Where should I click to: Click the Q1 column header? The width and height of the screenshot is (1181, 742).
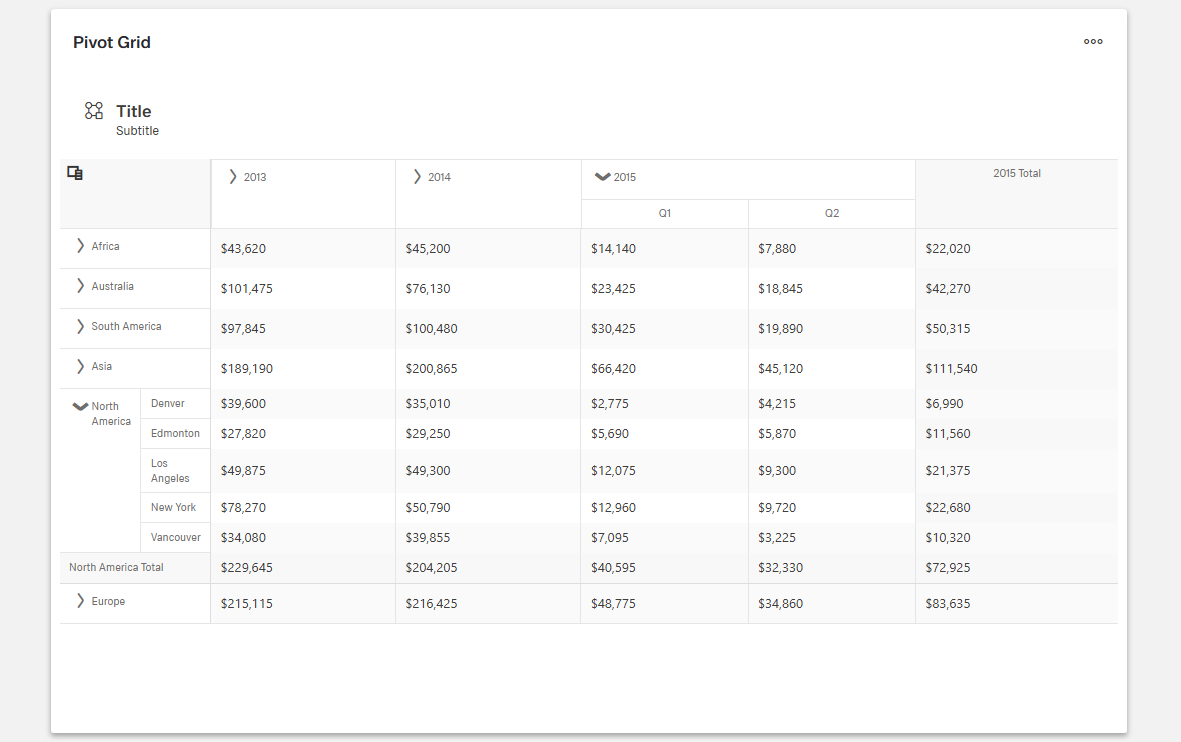click(665, 213)
